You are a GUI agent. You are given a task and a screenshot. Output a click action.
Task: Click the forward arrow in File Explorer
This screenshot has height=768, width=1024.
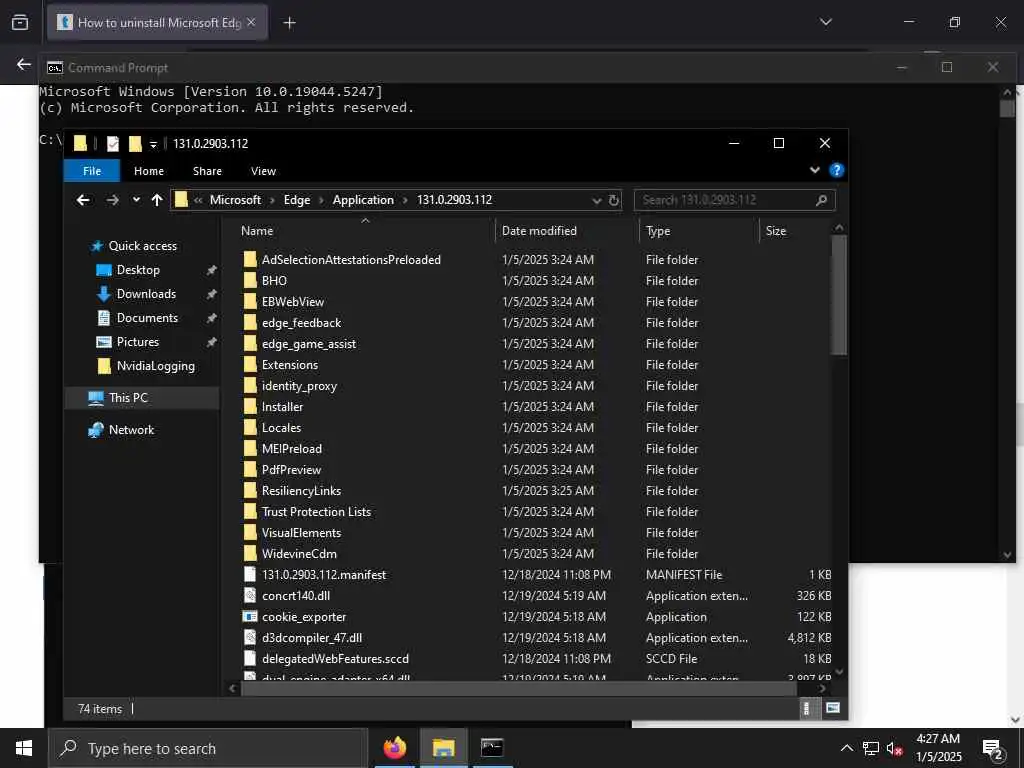(x=112, y=200)
